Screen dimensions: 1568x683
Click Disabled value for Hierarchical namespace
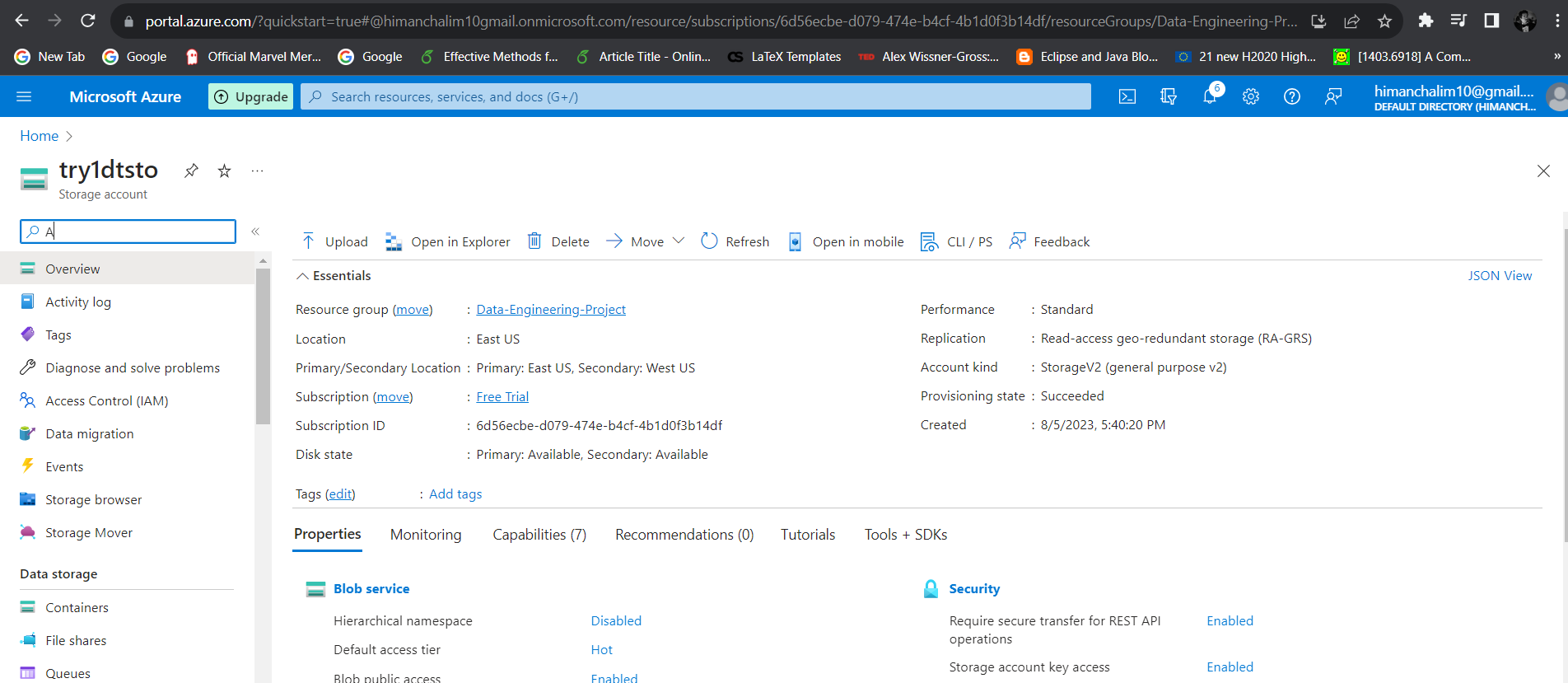point(616,621)
